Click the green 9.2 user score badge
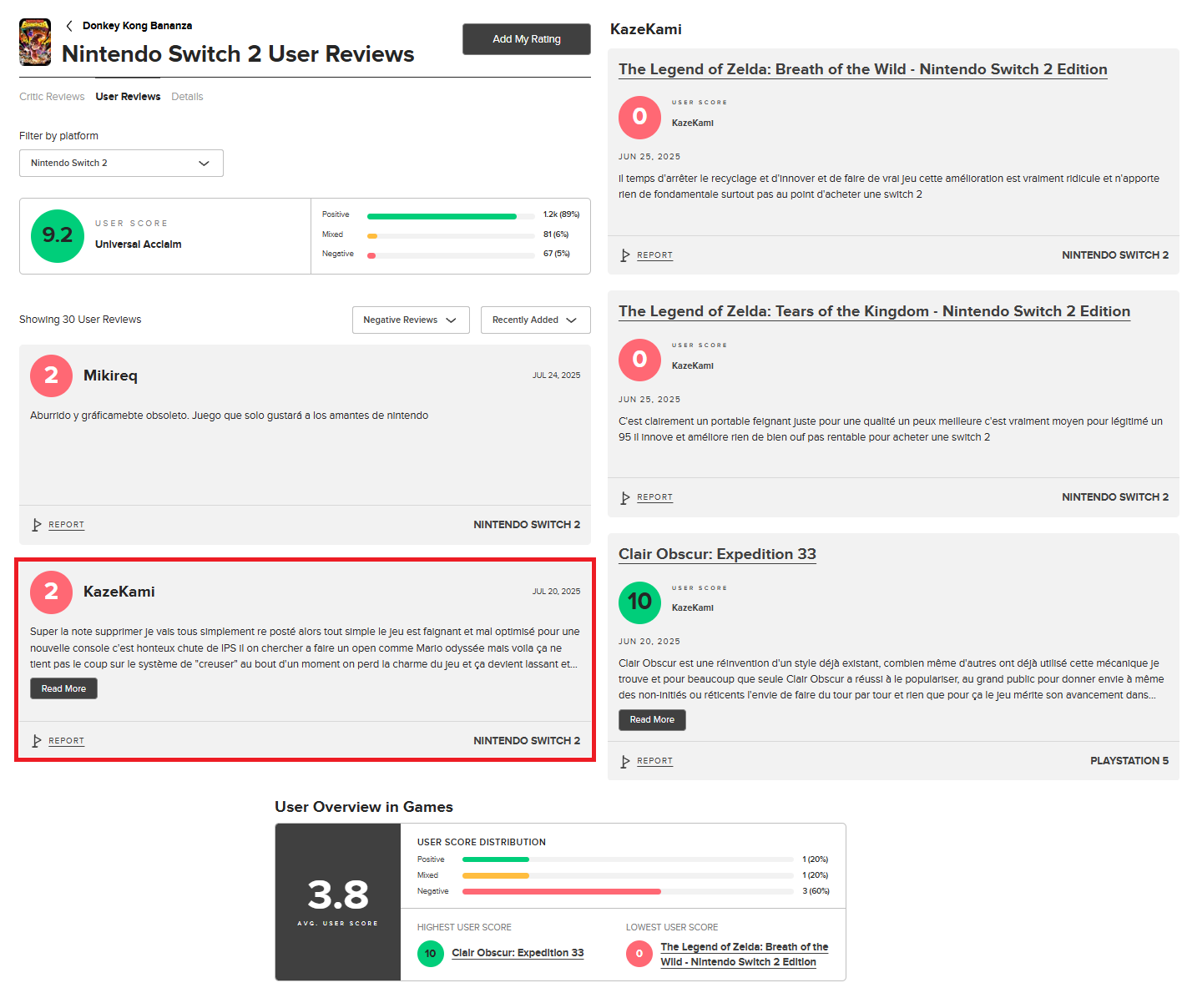The height and width of the screenshot is (1008, 1182). 58,236
